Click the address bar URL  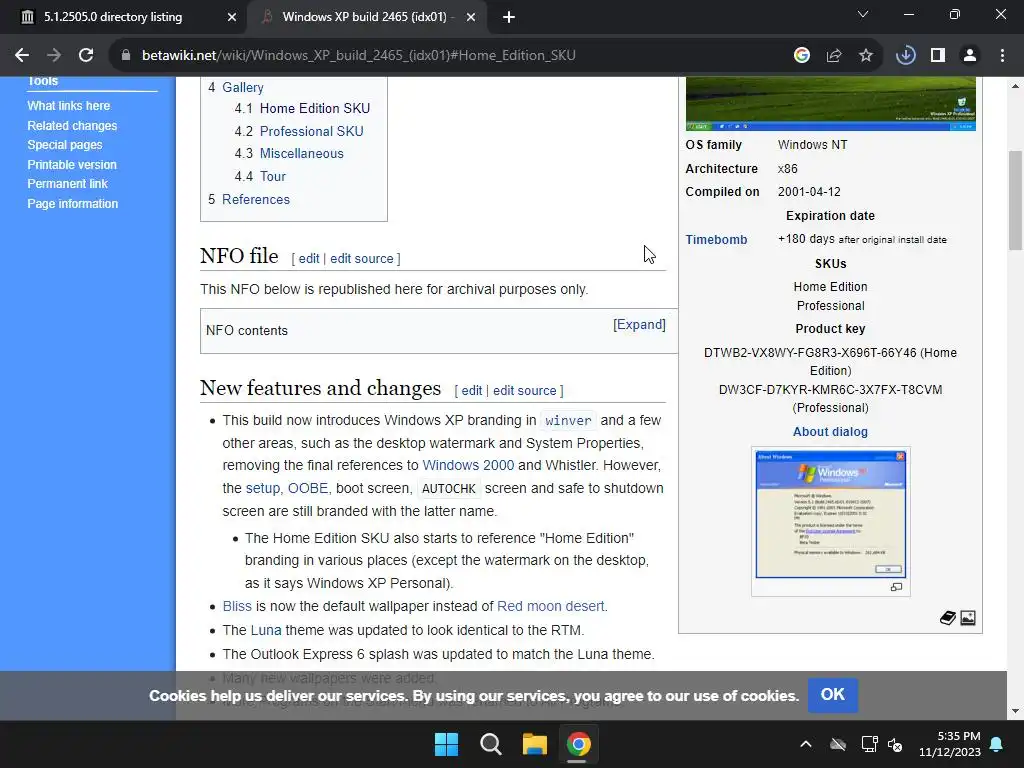[359, 56]
